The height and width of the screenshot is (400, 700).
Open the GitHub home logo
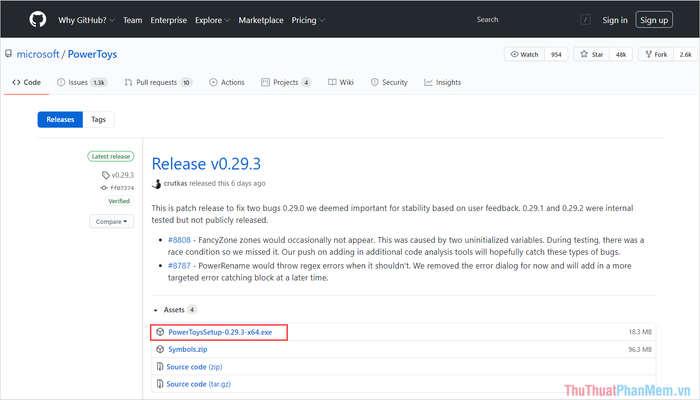tap(38, 20)
